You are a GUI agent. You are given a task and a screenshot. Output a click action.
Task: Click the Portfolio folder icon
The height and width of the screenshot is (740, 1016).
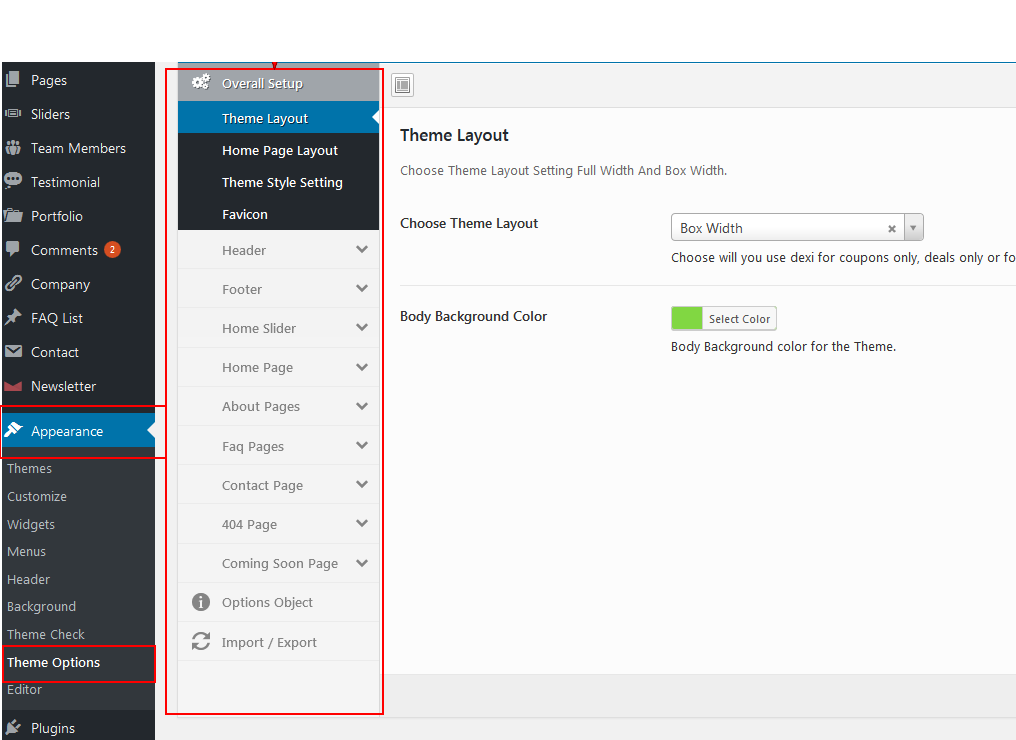click(13, 216)
